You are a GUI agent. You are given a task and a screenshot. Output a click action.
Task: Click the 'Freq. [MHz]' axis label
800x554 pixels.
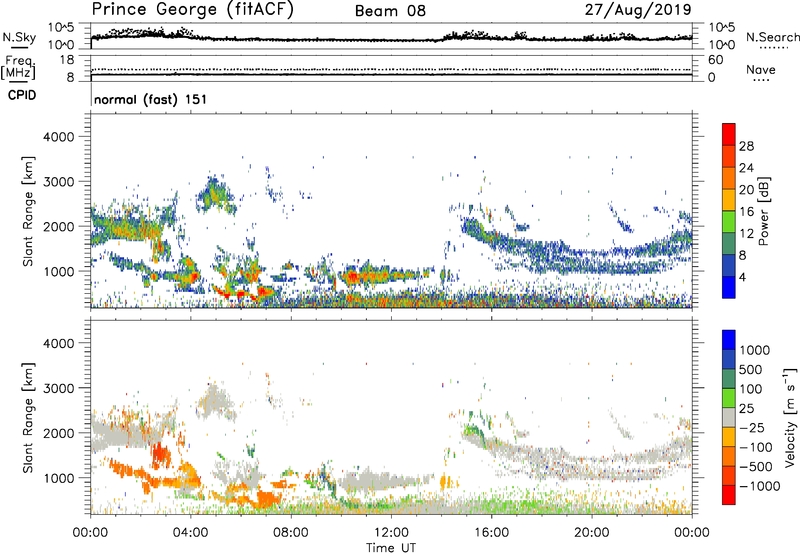click(18, 68)
